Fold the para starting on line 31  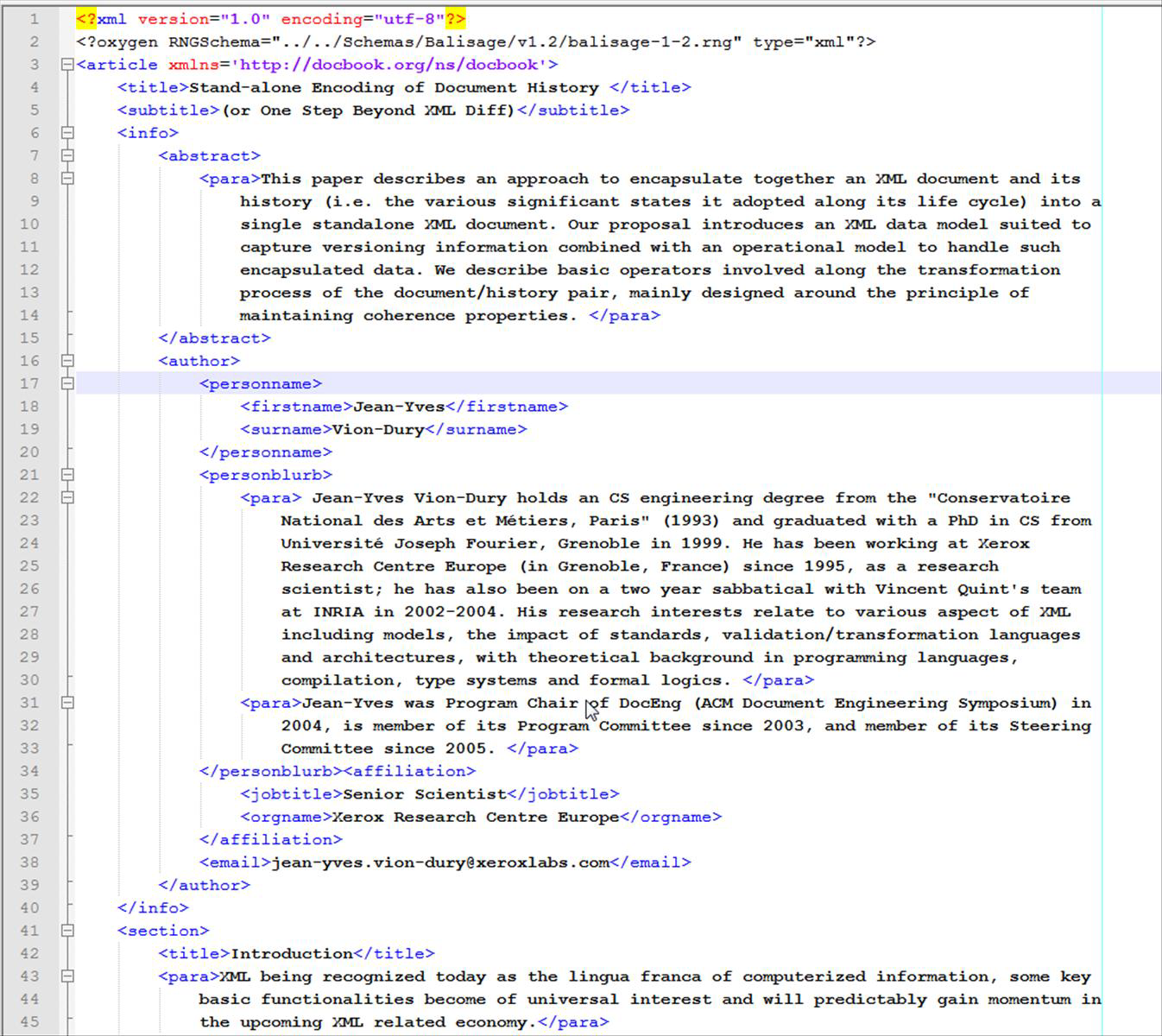coord(67,703)
